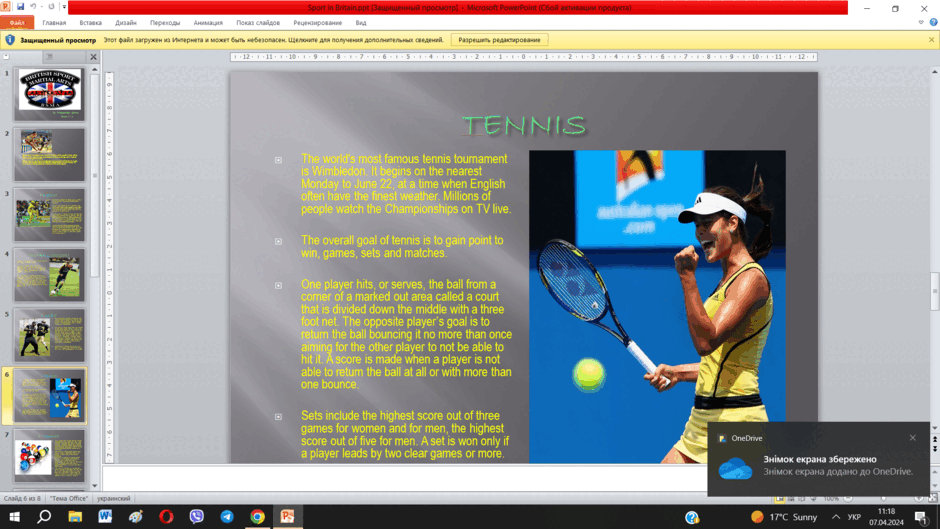
Task: Click fit slide to window icon
Action: 933,498
